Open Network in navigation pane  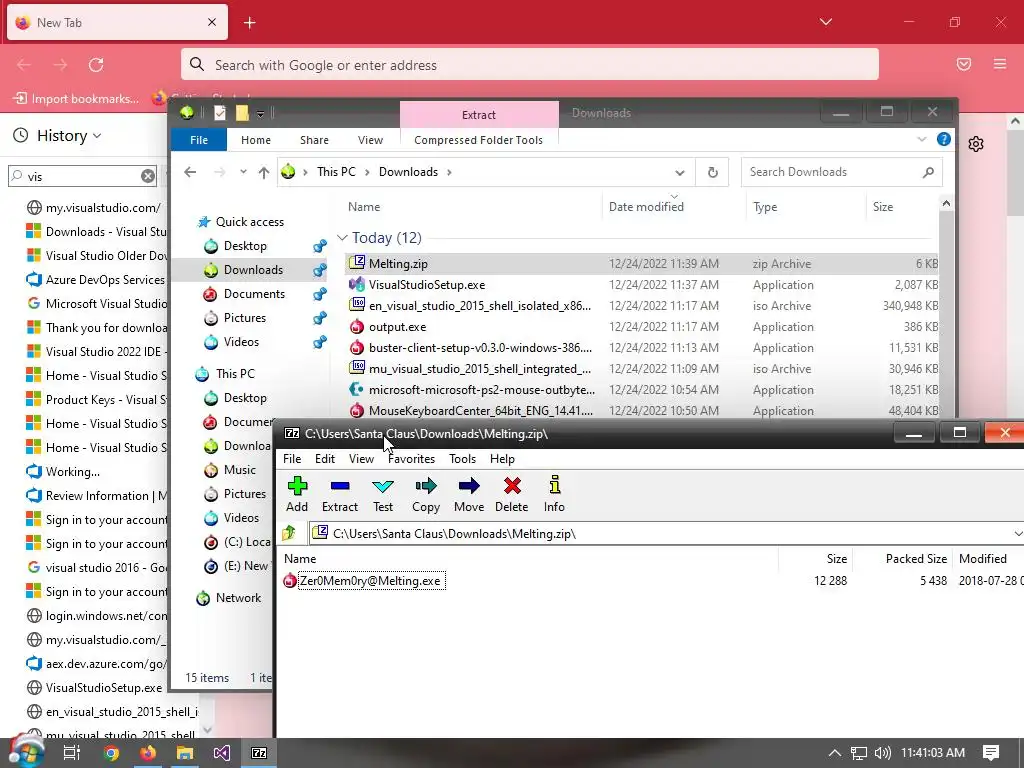click(238, 598)
